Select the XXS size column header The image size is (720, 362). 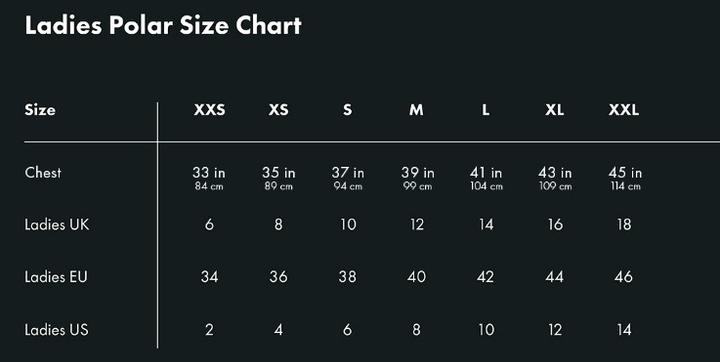(x=209, y=110)
